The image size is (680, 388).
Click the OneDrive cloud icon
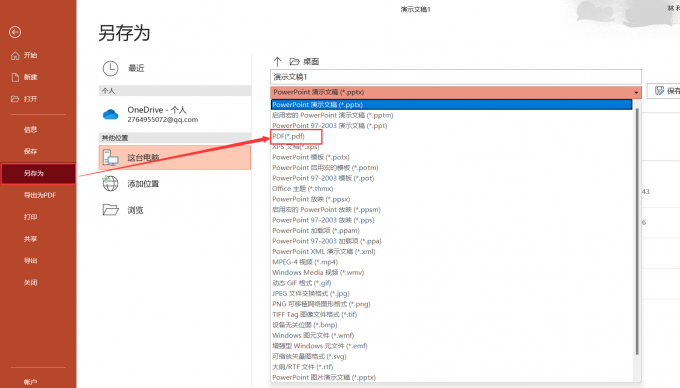click(110, 114)
